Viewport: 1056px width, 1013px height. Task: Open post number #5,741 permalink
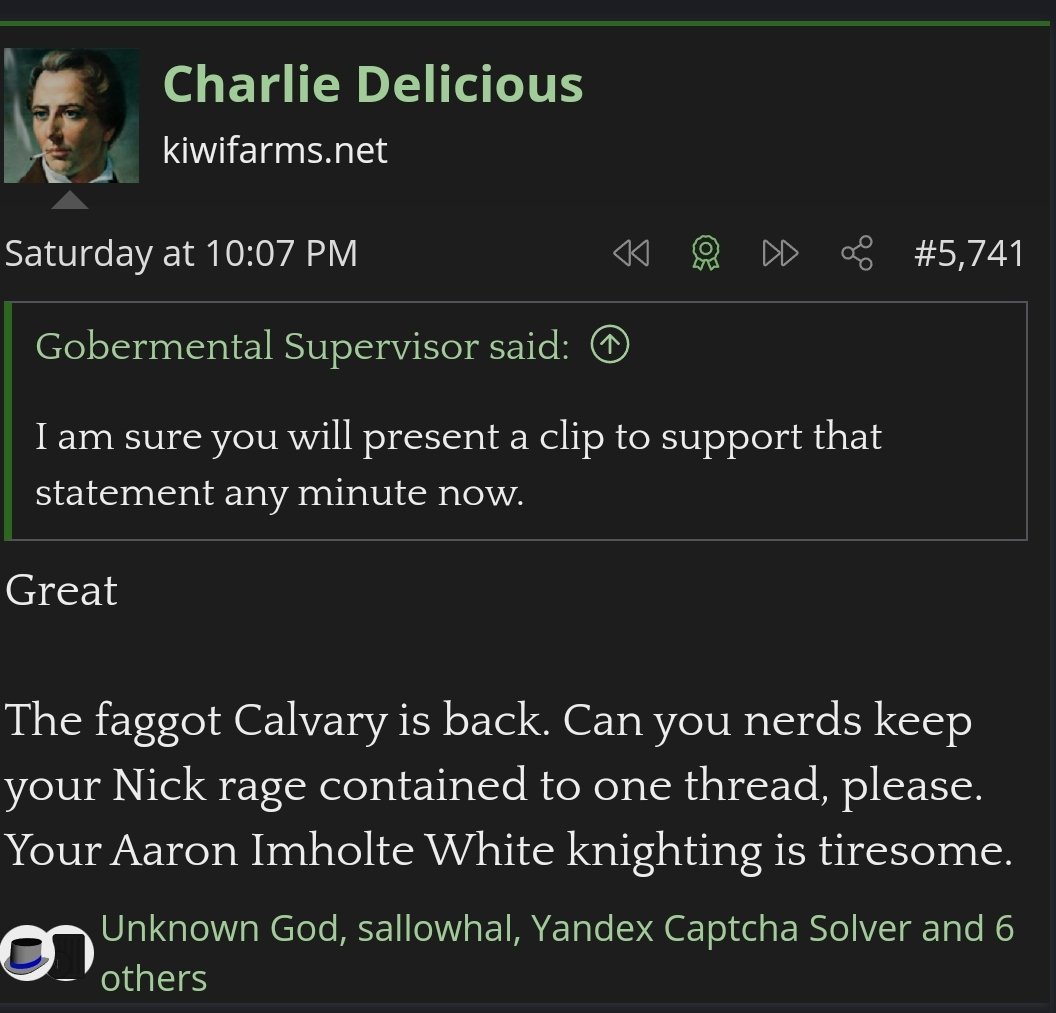pyautogui.click(x=969, y=254)
